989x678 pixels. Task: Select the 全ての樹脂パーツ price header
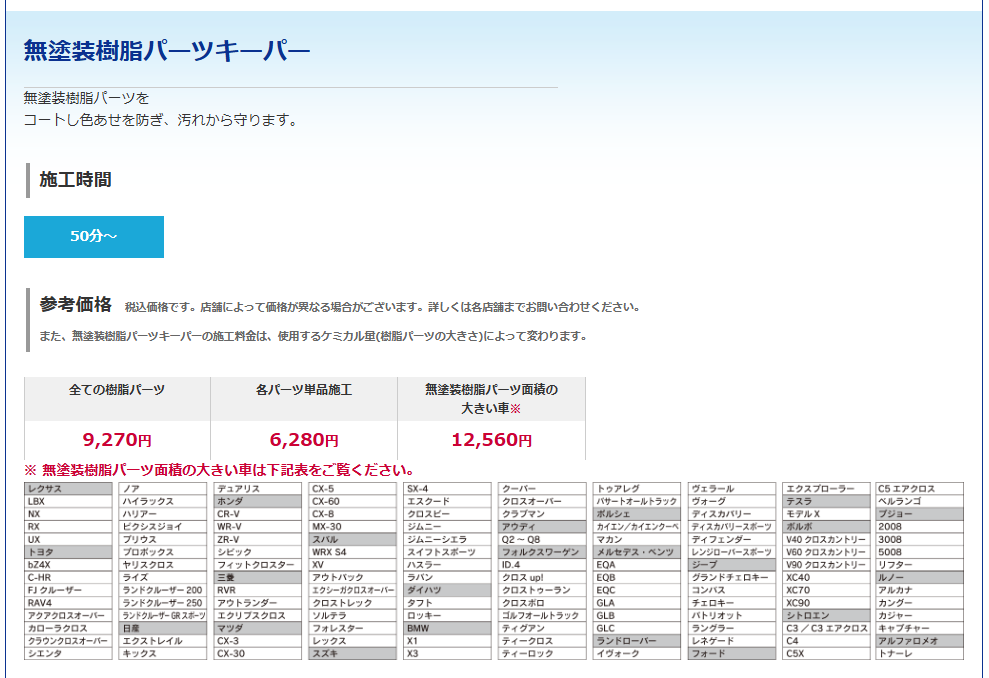[x=117, y=389]
